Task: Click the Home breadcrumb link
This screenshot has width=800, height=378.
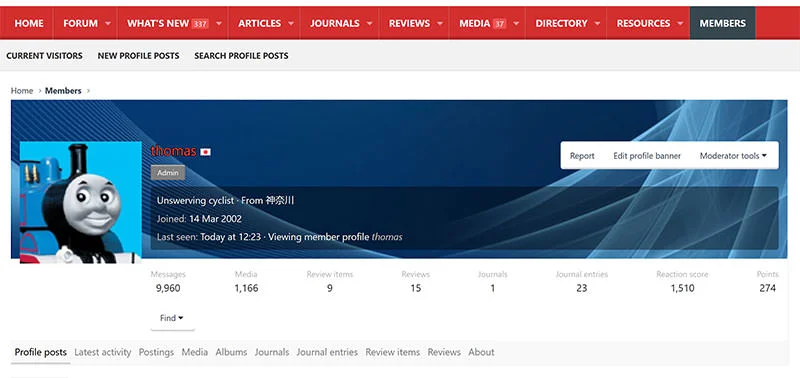Action: coord(22,91)
